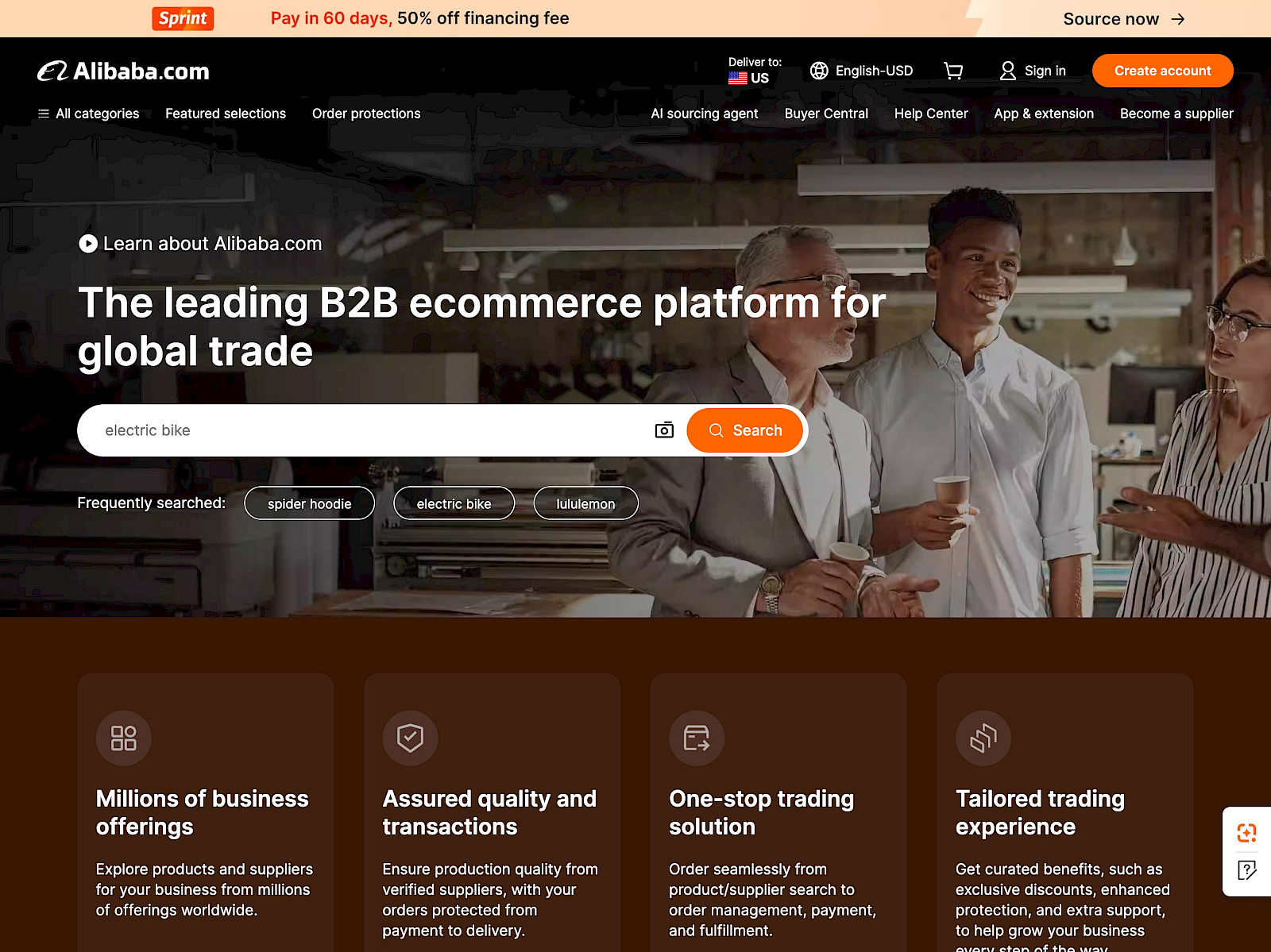Open Buyer Central

click(x=826, y=114)
